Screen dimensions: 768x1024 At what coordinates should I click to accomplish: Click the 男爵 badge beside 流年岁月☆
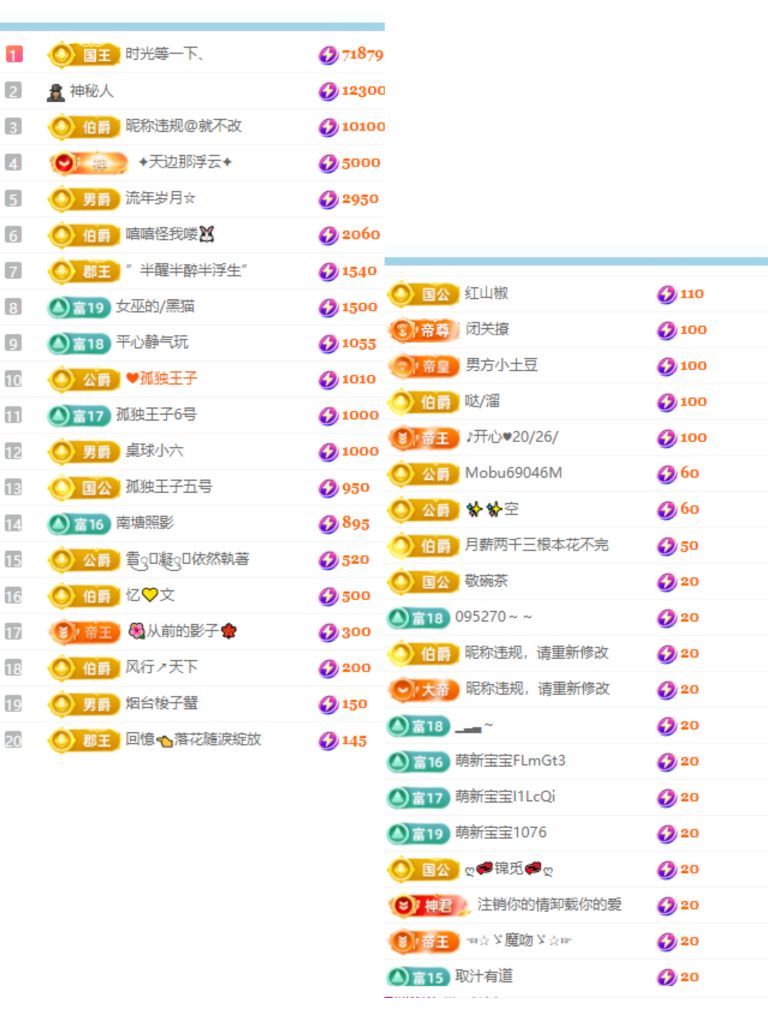84,199
